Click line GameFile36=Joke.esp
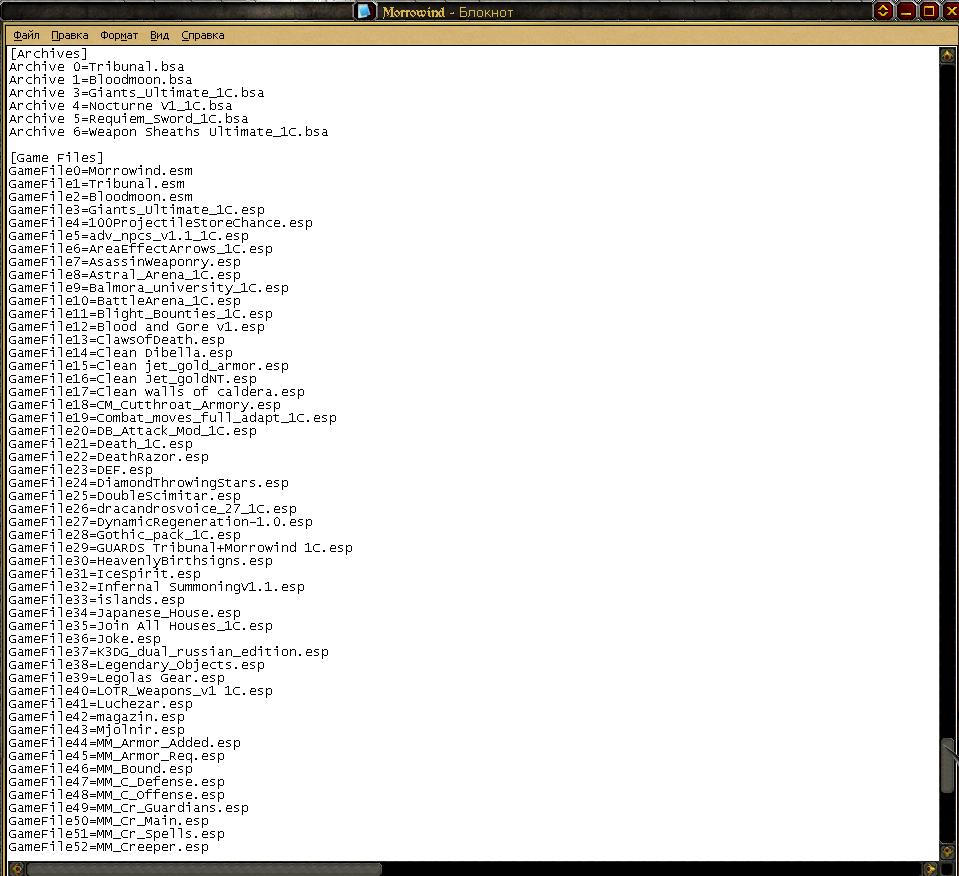This screenshot has width=959, height=876. tap(84, 639)
